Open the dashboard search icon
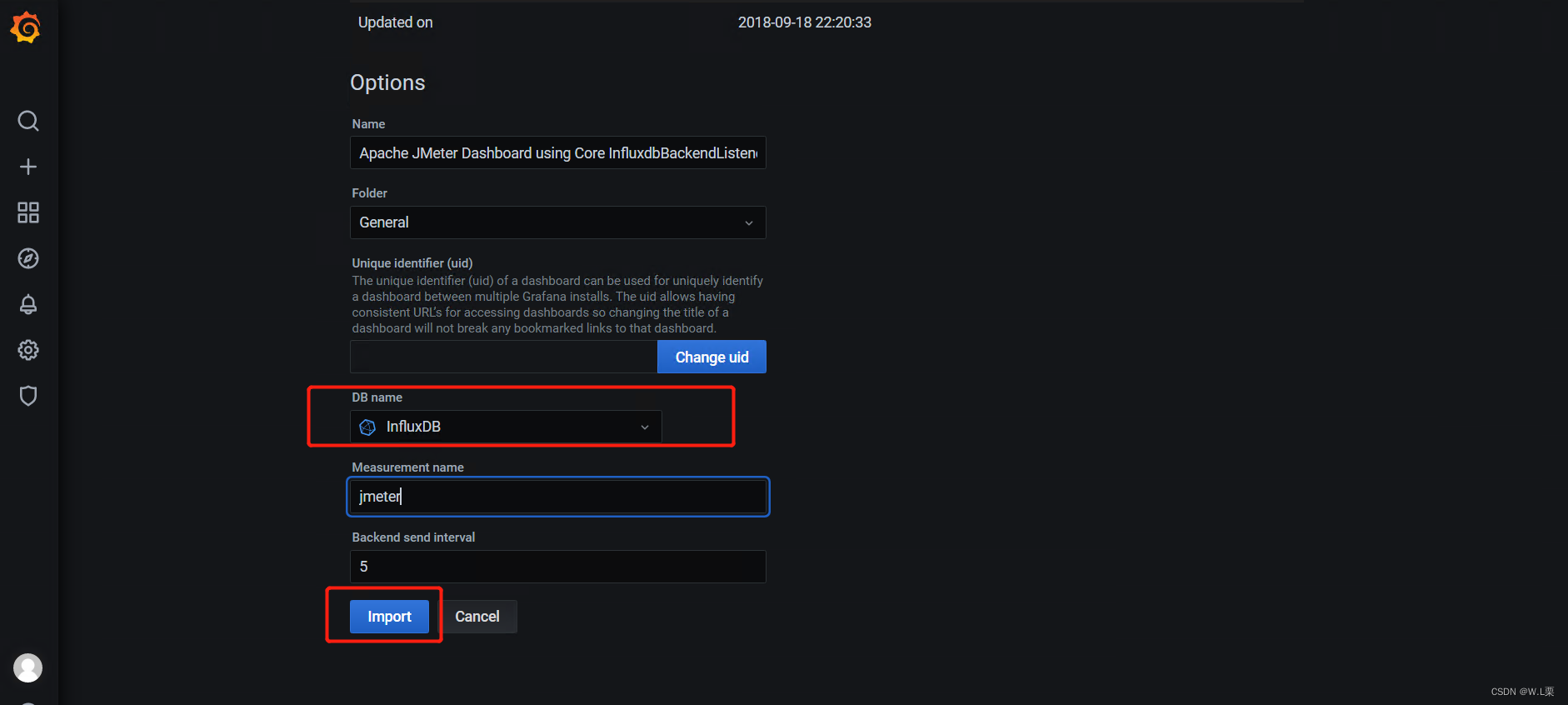Screen dimensions: 1568x705 click(28, 121)
